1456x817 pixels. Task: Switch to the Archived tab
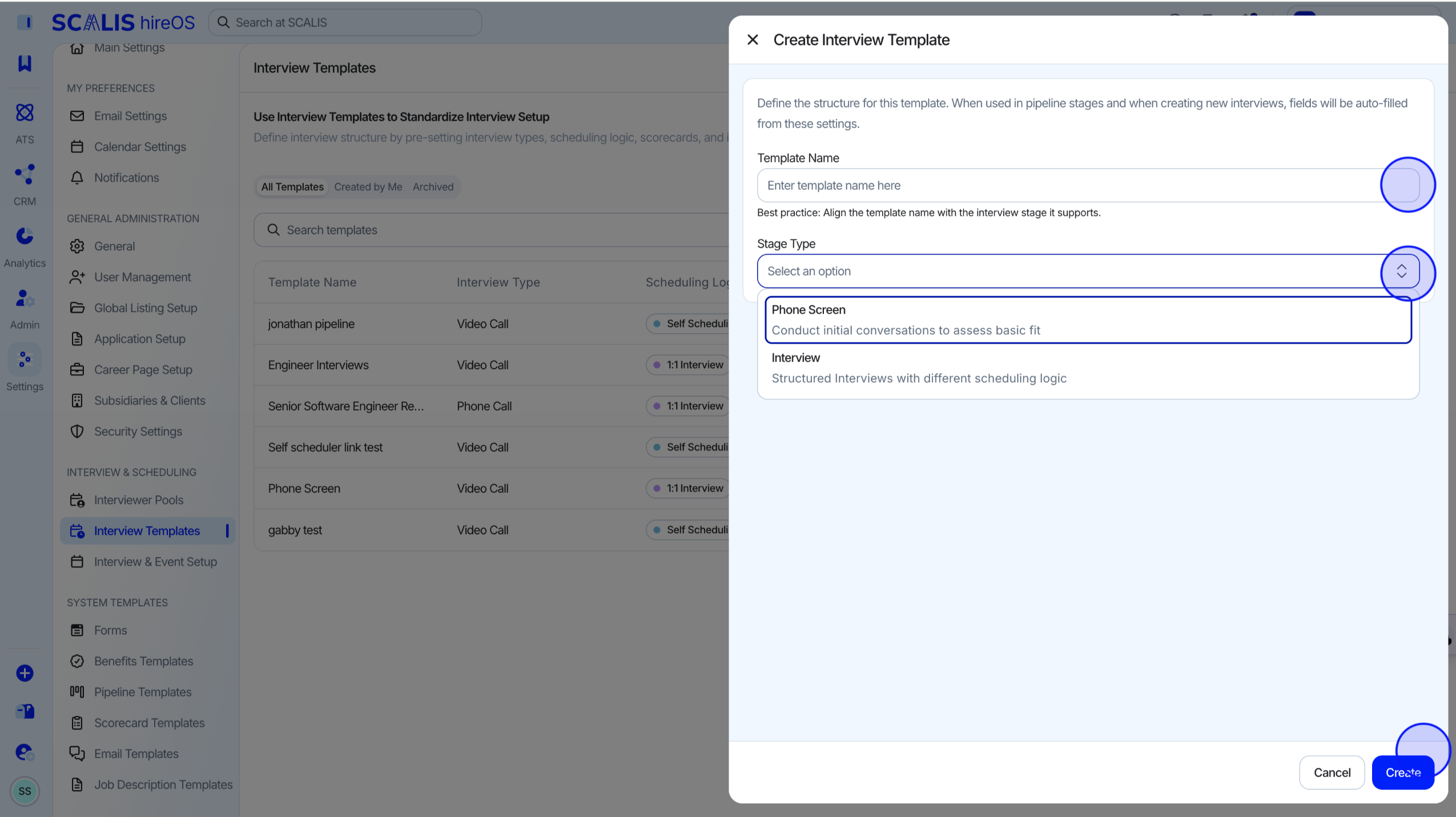[433, 187]
